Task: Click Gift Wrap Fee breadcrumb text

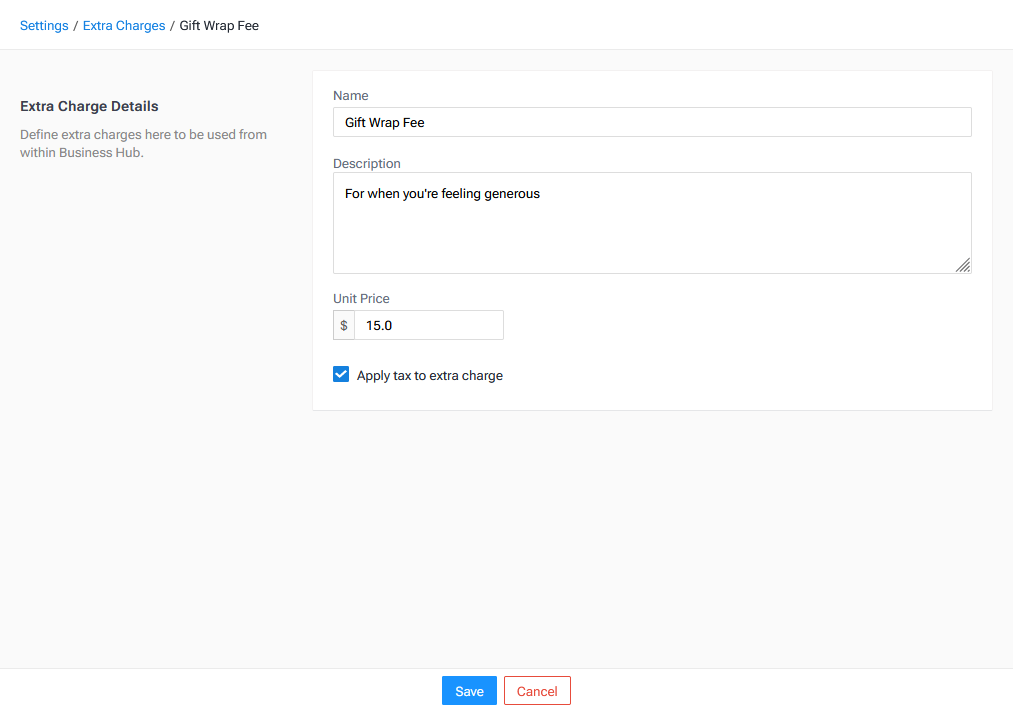Action: pos(219,26)
